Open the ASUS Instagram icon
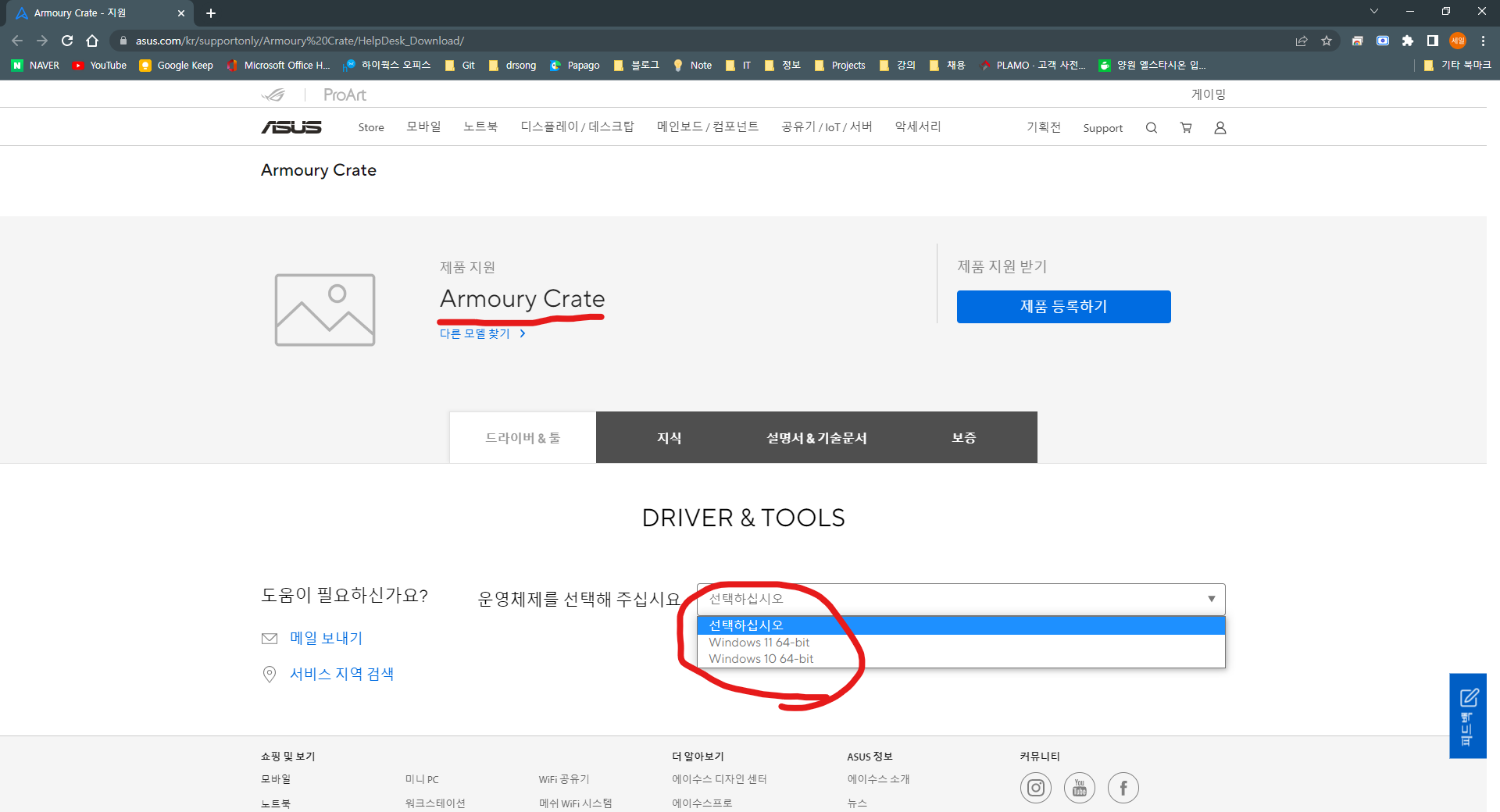 coord(1036,788)
